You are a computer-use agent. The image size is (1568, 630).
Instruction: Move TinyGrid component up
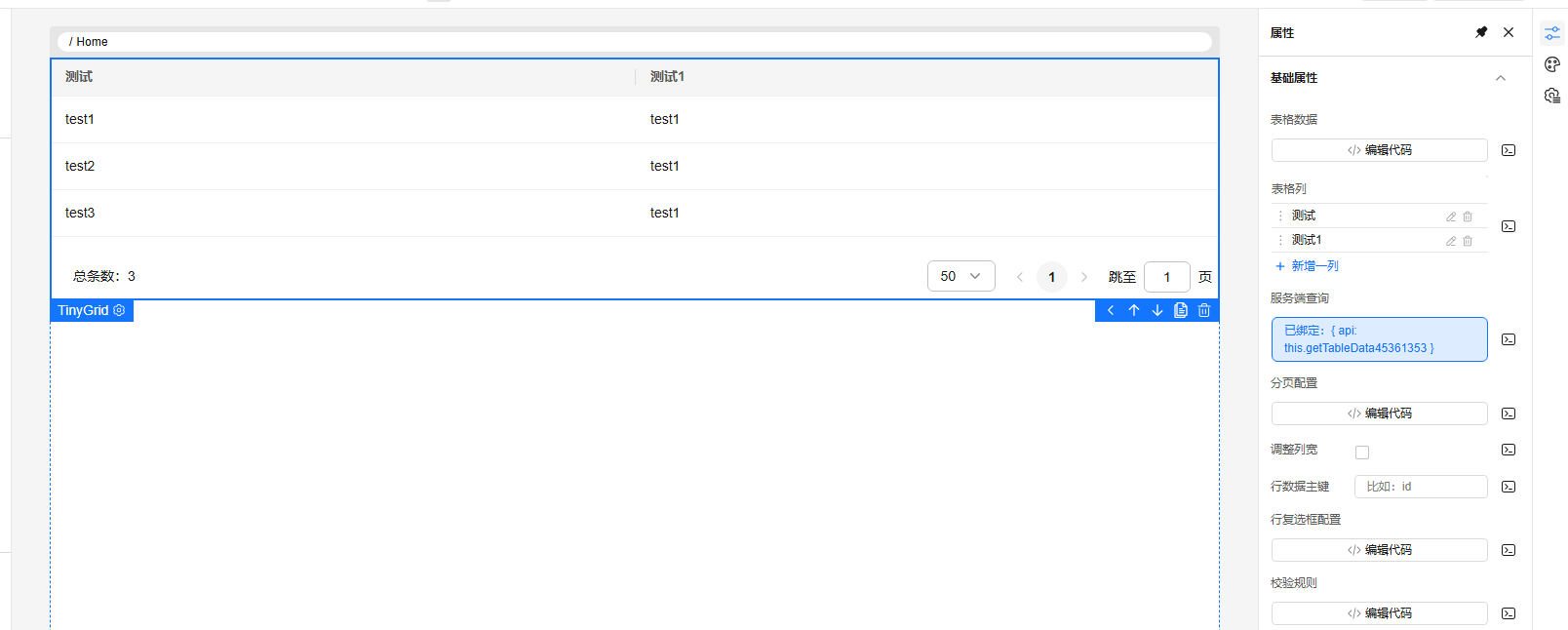pyautogui.click(x=1134, y=310)
